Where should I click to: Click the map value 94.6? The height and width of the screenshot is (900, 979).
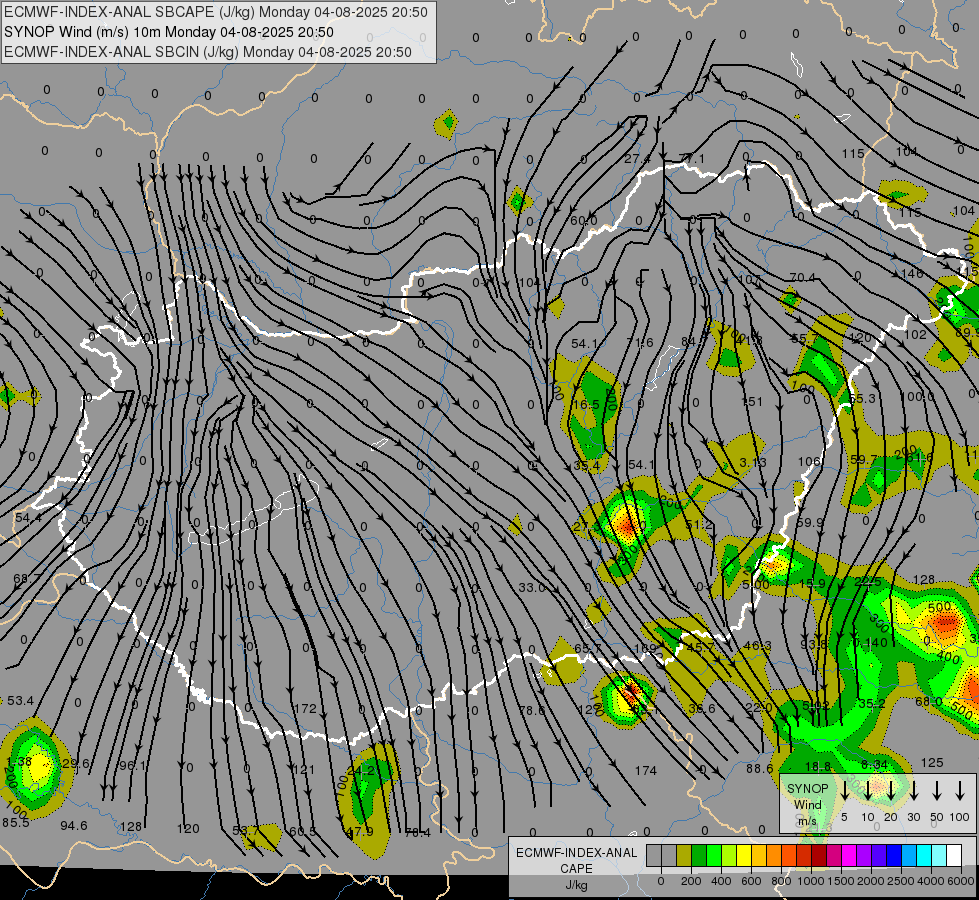(x=74, y=826)
